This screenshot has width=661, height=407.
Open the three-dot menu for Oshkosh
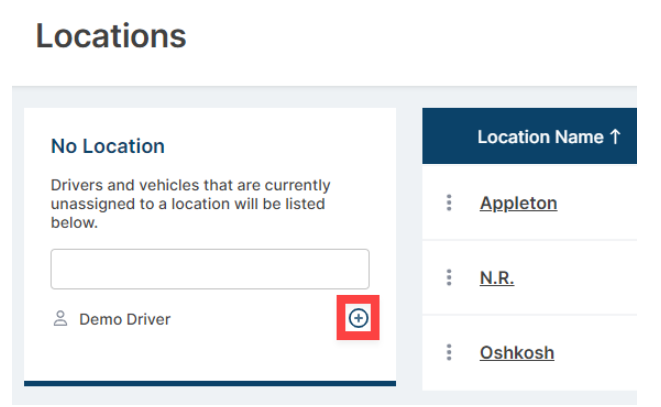click(x=449, y=352)
